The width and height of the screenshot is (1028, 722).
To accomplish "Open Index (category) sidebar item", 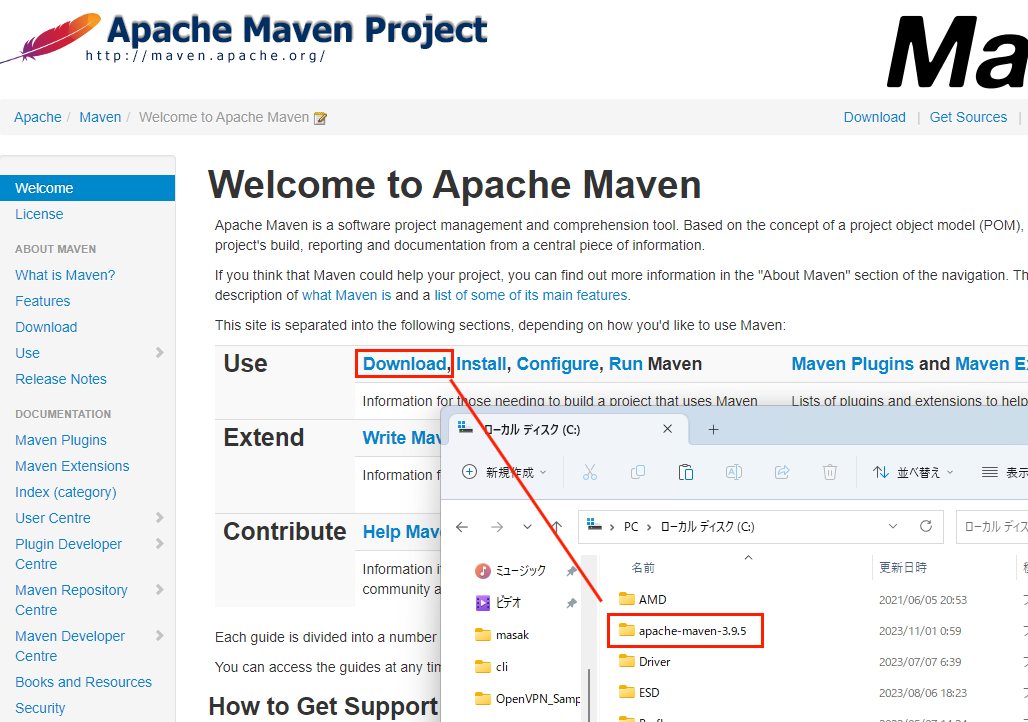I will pyautogui.click(x=66, y=492).
